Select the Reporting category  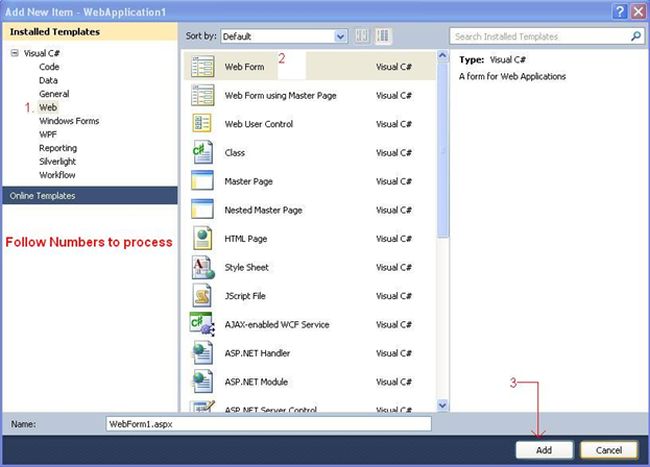click(x=58, y=148)
